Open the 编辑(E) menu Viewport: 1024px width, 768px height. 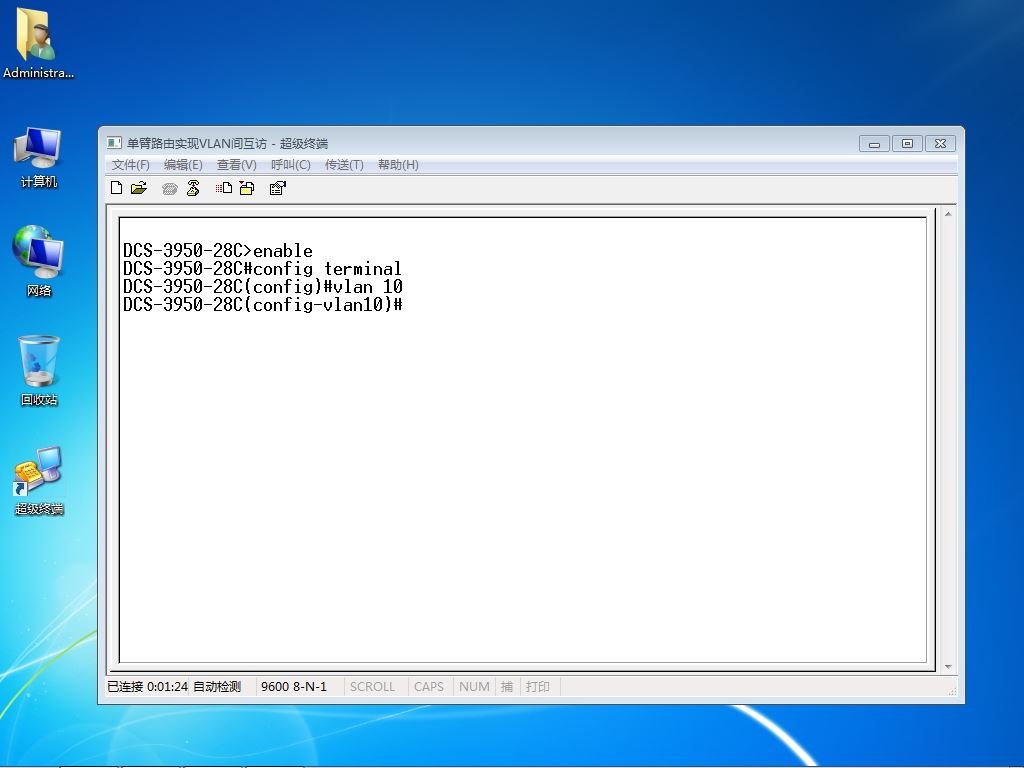coord(183,165)
